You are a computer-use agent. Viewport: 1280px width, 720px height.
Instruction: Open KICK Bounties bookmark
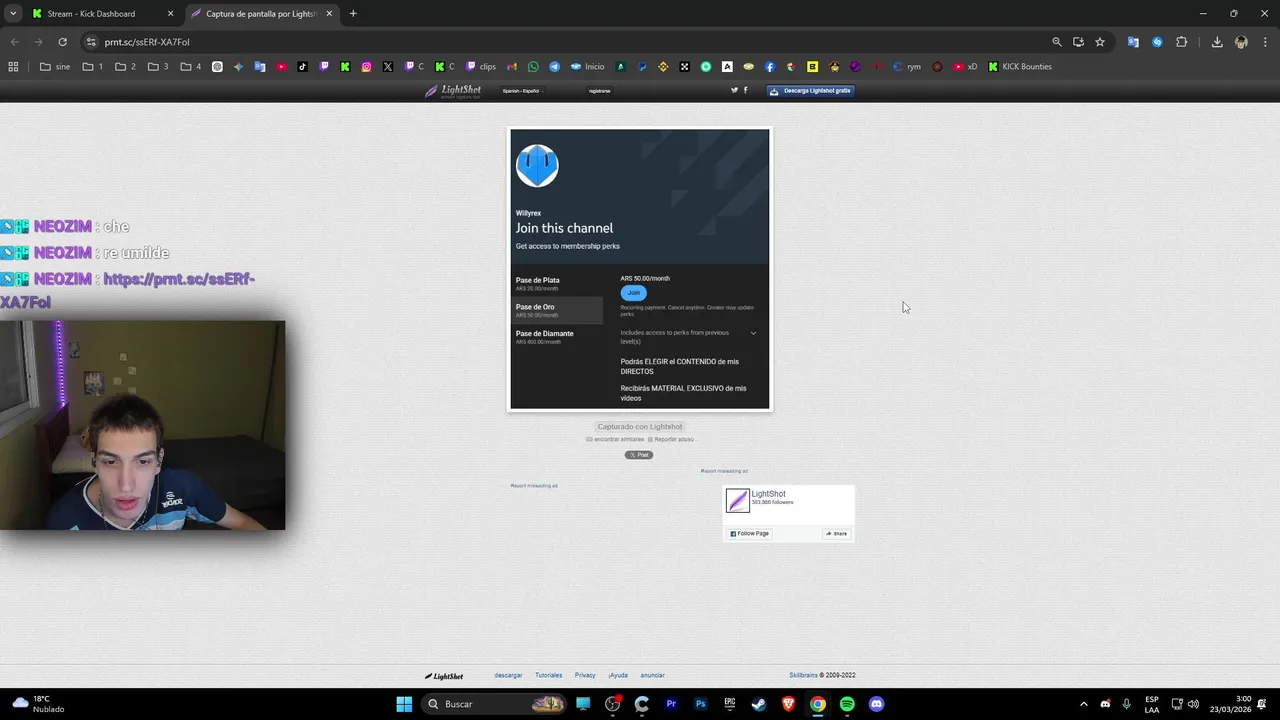click(x=1020, y=67)
